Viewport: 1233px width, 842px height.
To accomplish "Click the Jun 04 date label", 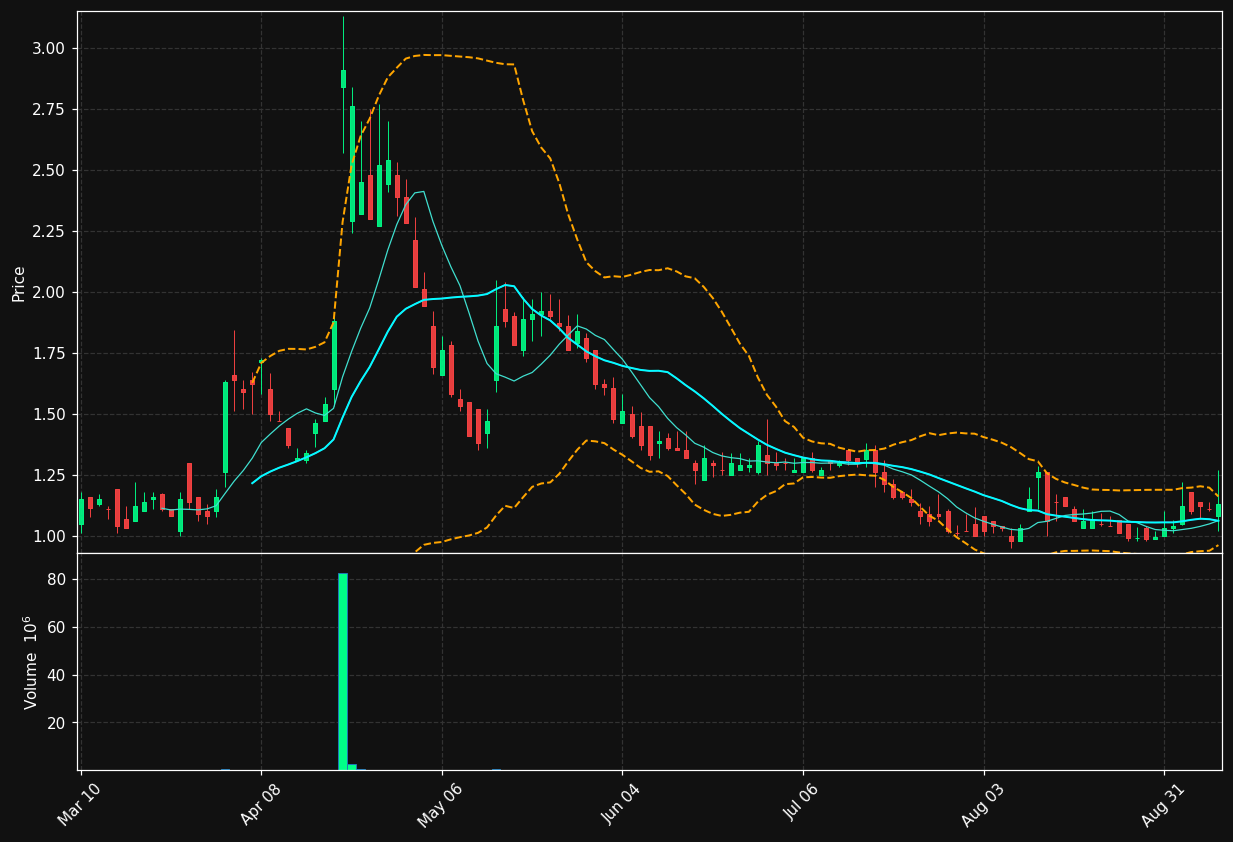I will coord(621,803).
